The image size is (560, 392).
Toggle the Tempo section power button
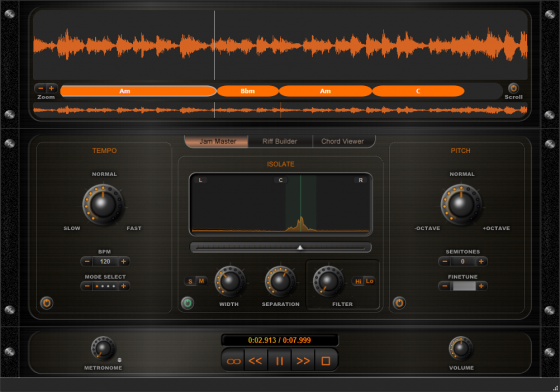[x=46, y=303]
